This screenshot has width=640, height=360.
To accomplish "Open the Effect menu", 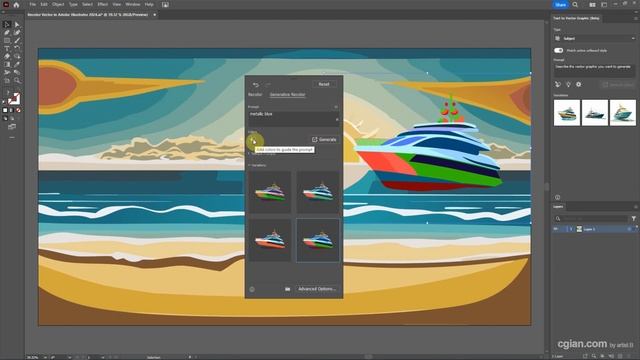I will point(102,4).
